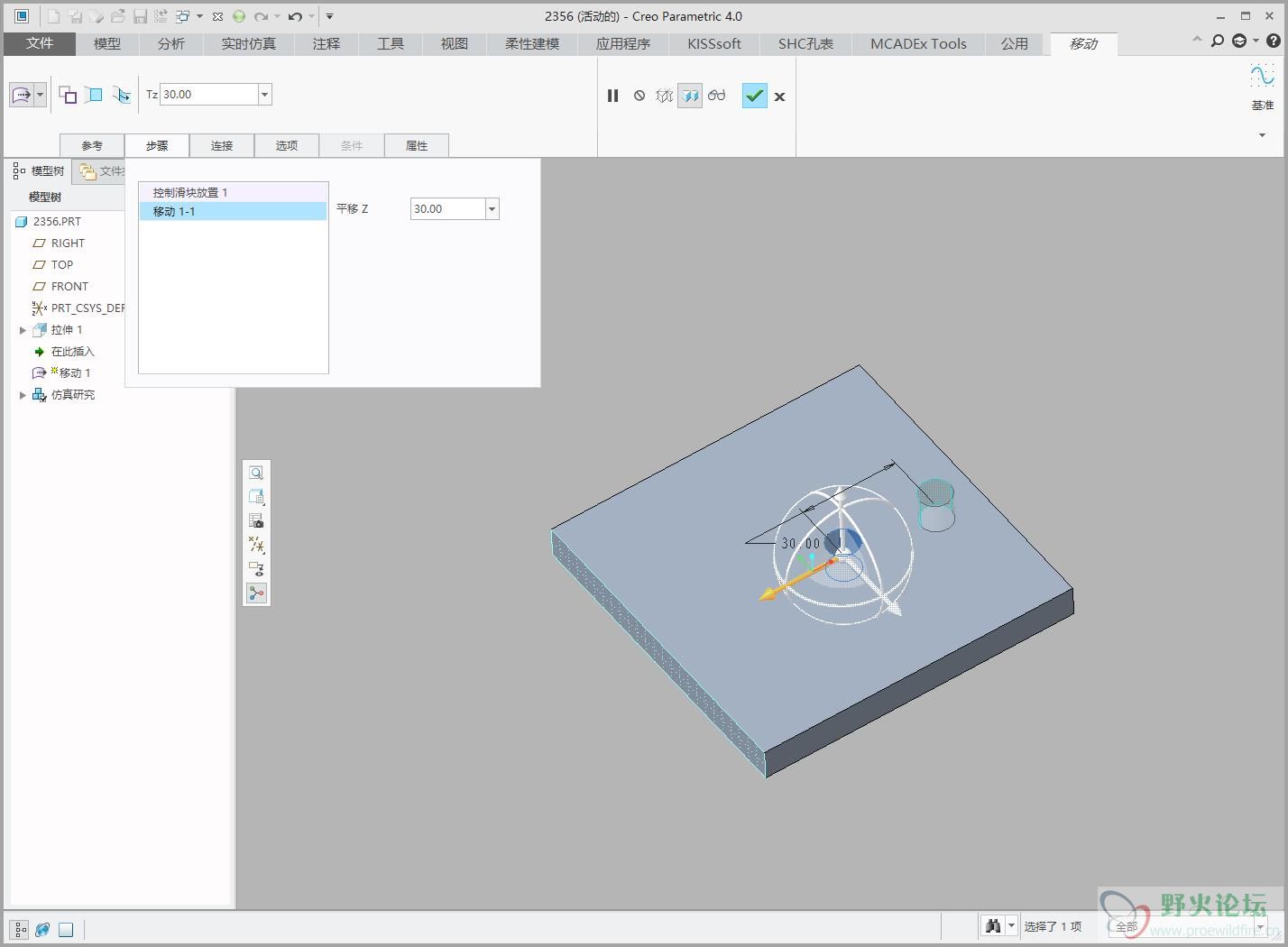Toggle the spin center icon
The width and height of the screenshot is (1288, 947).
(x=257, y=593)
